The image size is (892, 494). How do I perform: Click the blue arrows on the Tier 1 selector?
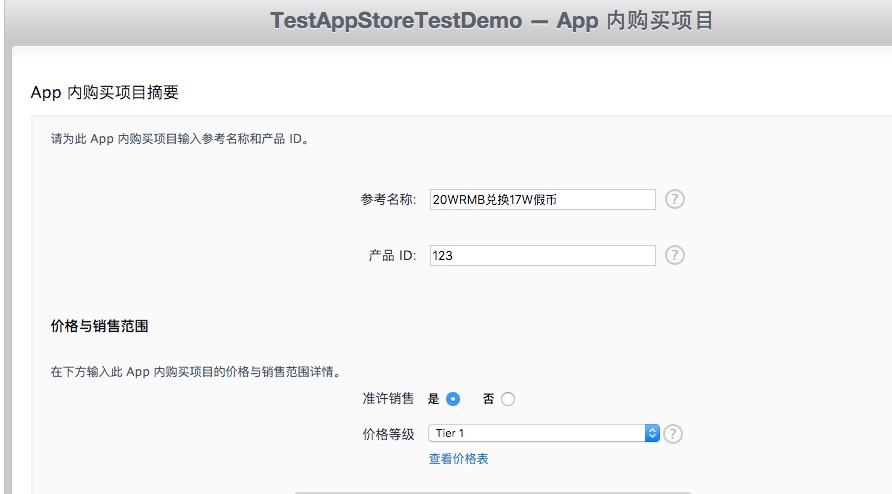(x=653, y=433)
